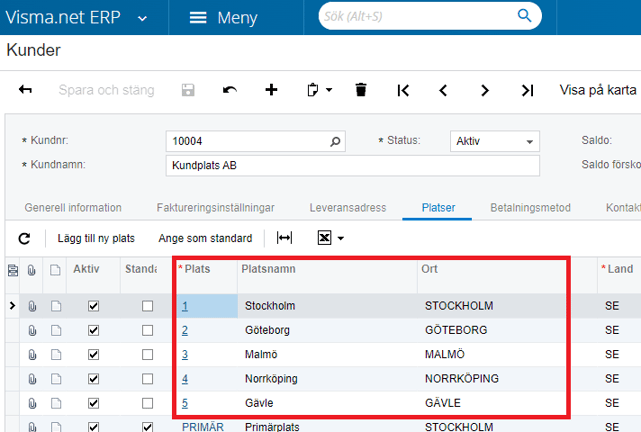The height and width of the screenshot is (432, 641).
Task: Click paperclip icon in Malmö row
Action: (32, 354)
